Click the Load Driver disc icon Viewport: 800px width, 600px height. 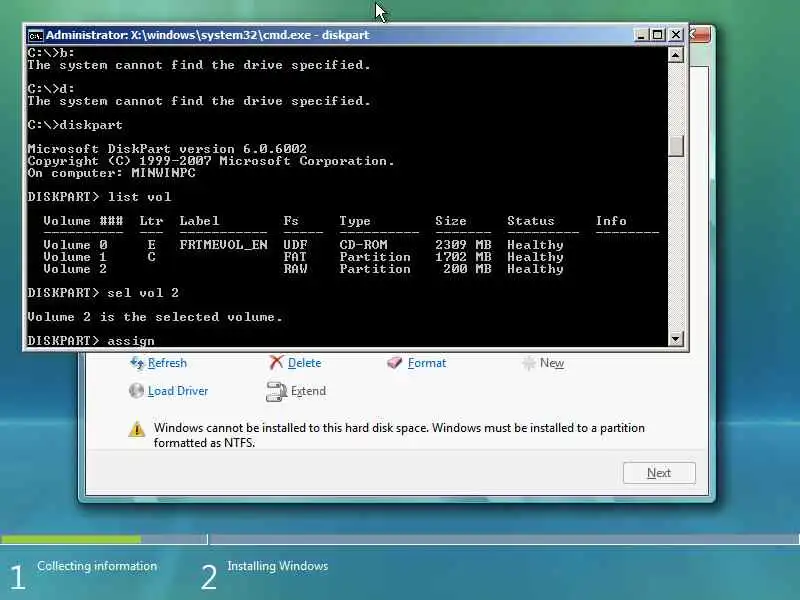point(136,391)
